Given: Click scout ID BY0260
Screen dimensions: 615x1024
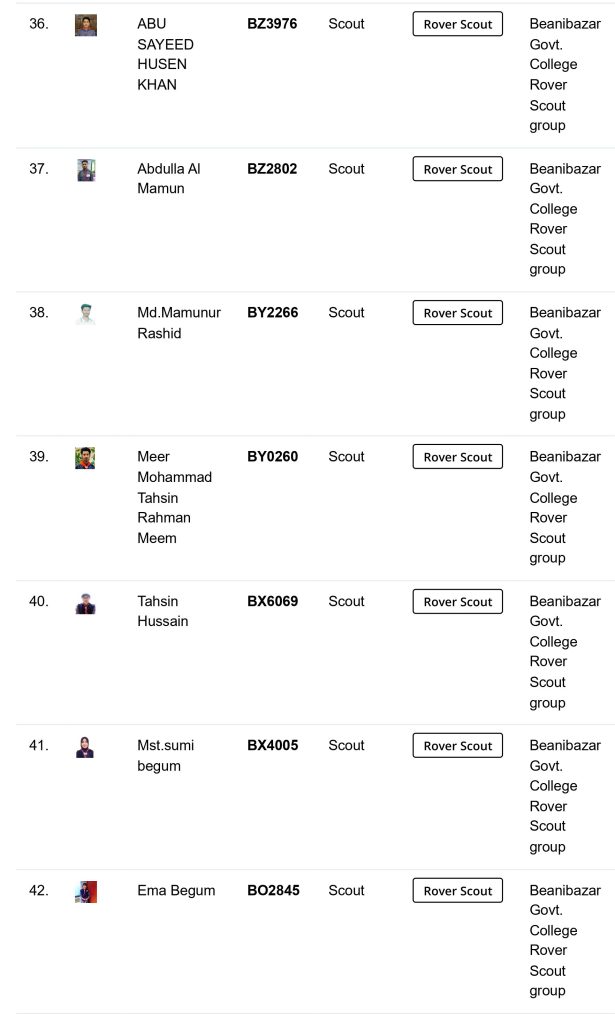Looking at the screenshot, I should 272,457.
